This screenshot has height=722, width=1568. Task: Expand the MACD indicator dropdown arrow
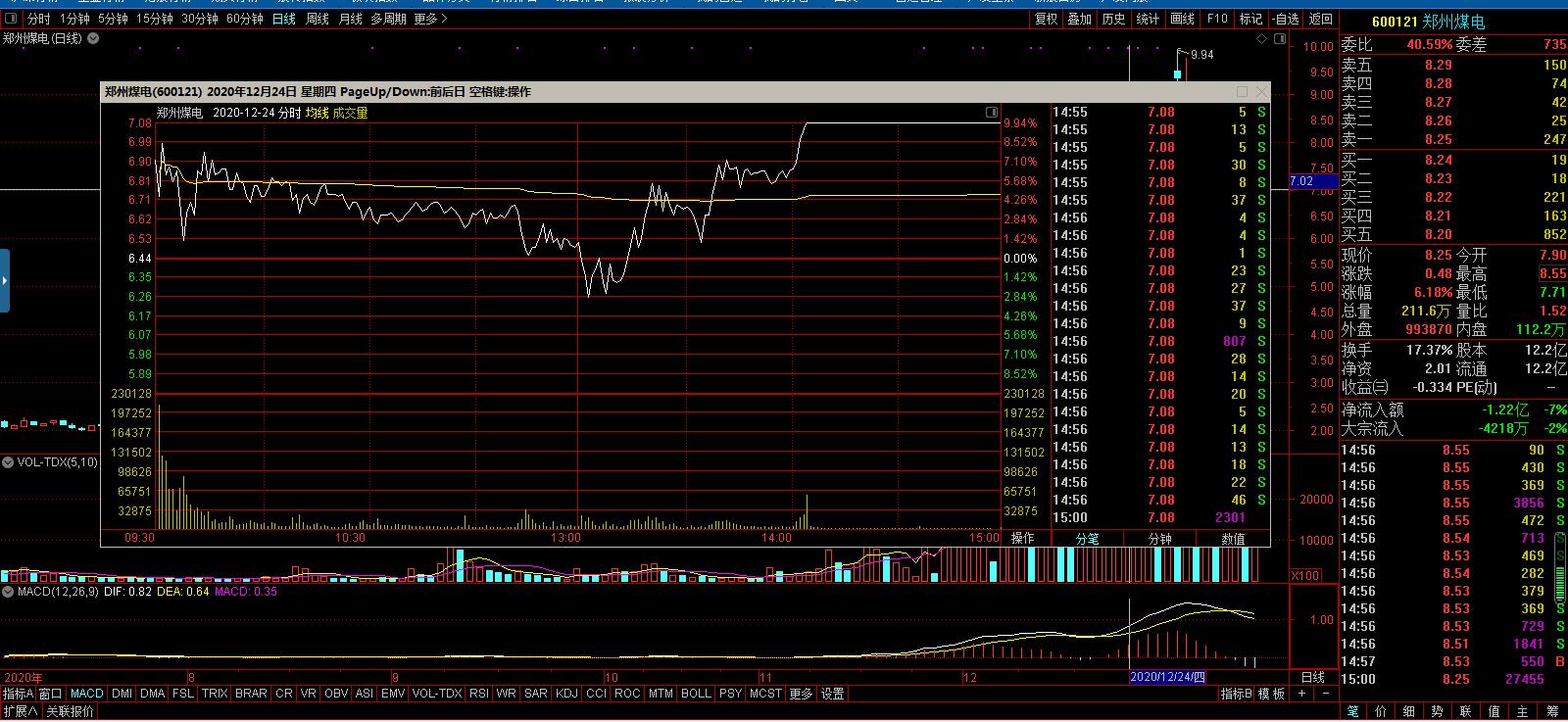[x=8, y=592]
